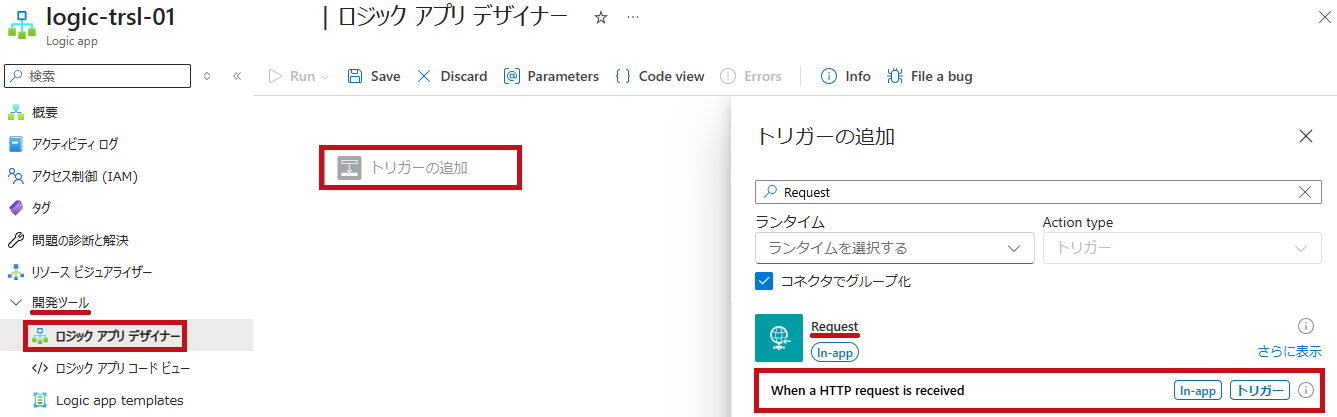
Task: Click the トリガーの追加 node on the canvas
Action: [420, 167]
